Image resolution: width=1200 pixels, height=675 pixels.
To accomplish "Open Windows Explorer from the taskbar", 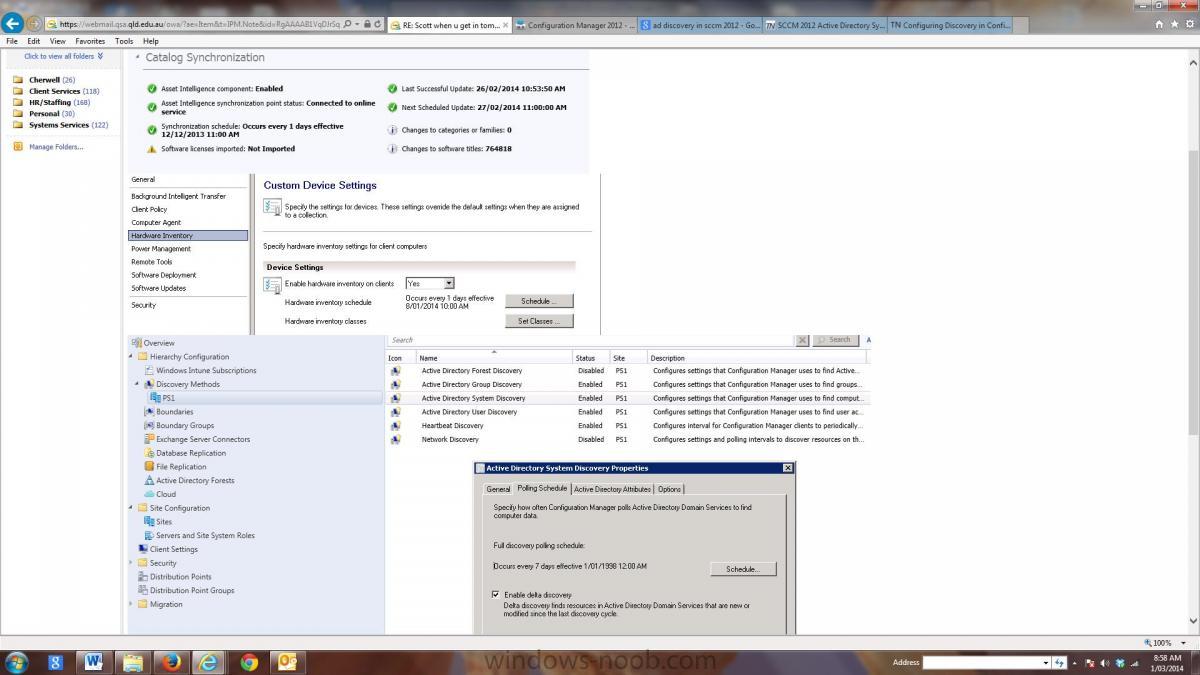I will click(x=133, y=661).
